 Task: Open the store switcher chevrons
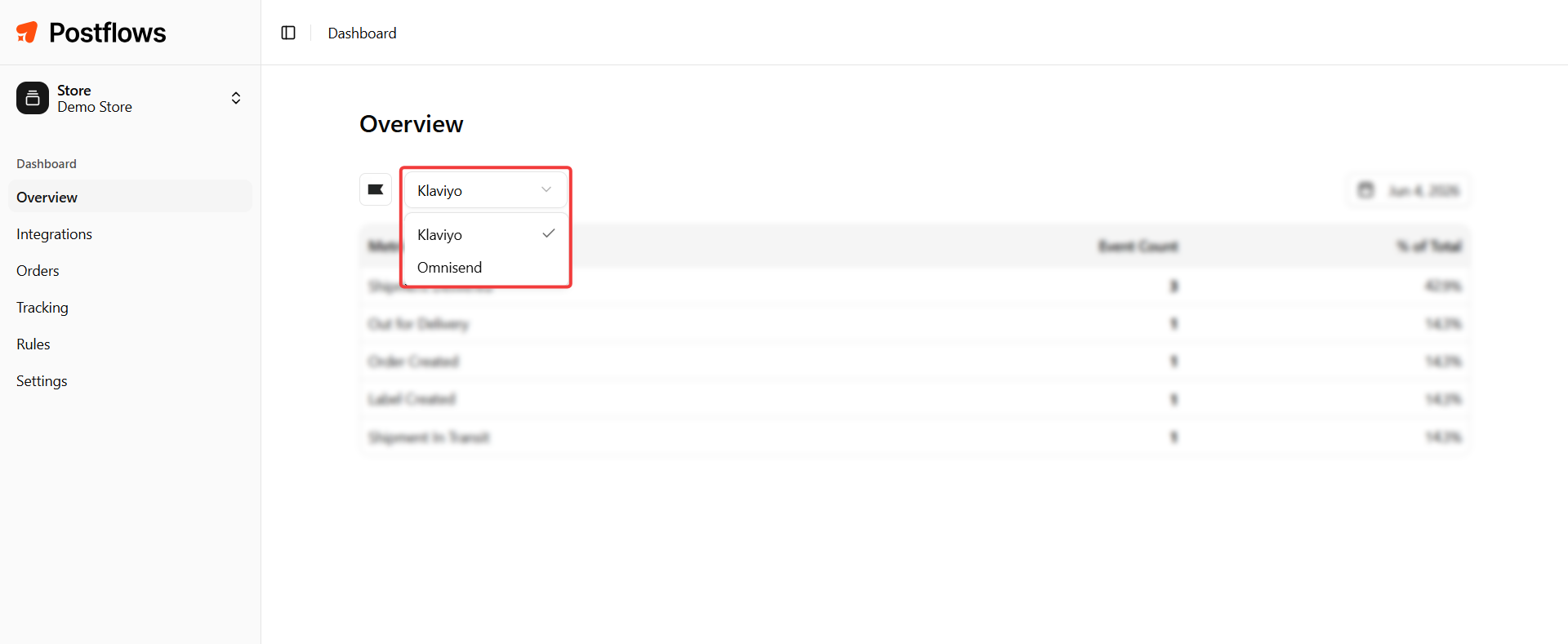pyautogui.click(x=236, y=98)
